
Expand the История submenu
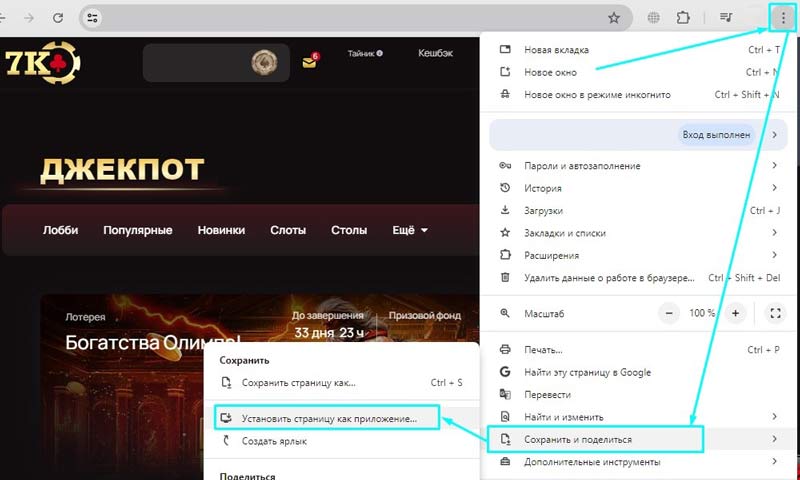(x=638, y=188)
